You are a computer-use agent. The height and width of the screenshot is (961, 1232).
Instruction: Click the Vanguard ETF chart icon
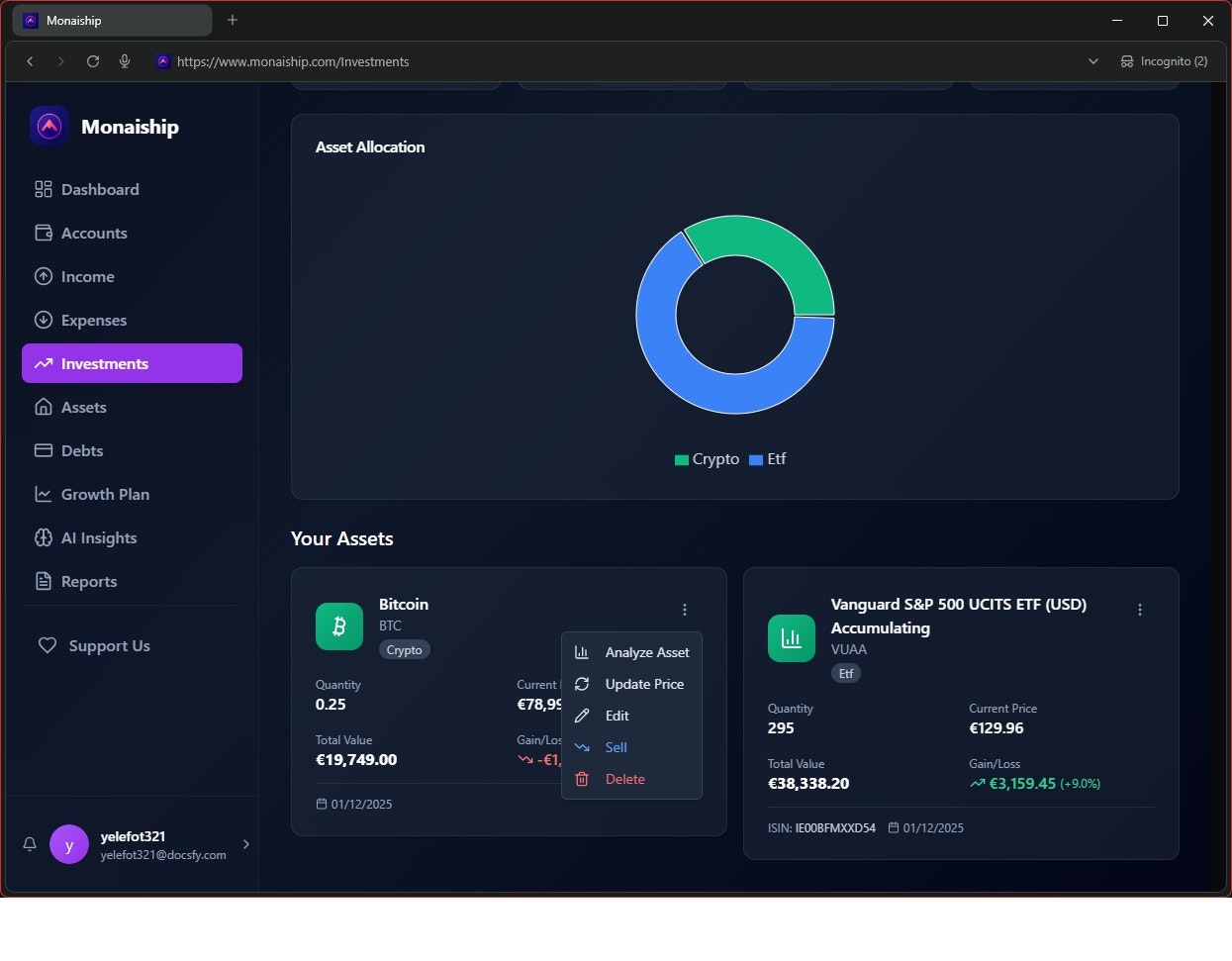pos(792,638)
